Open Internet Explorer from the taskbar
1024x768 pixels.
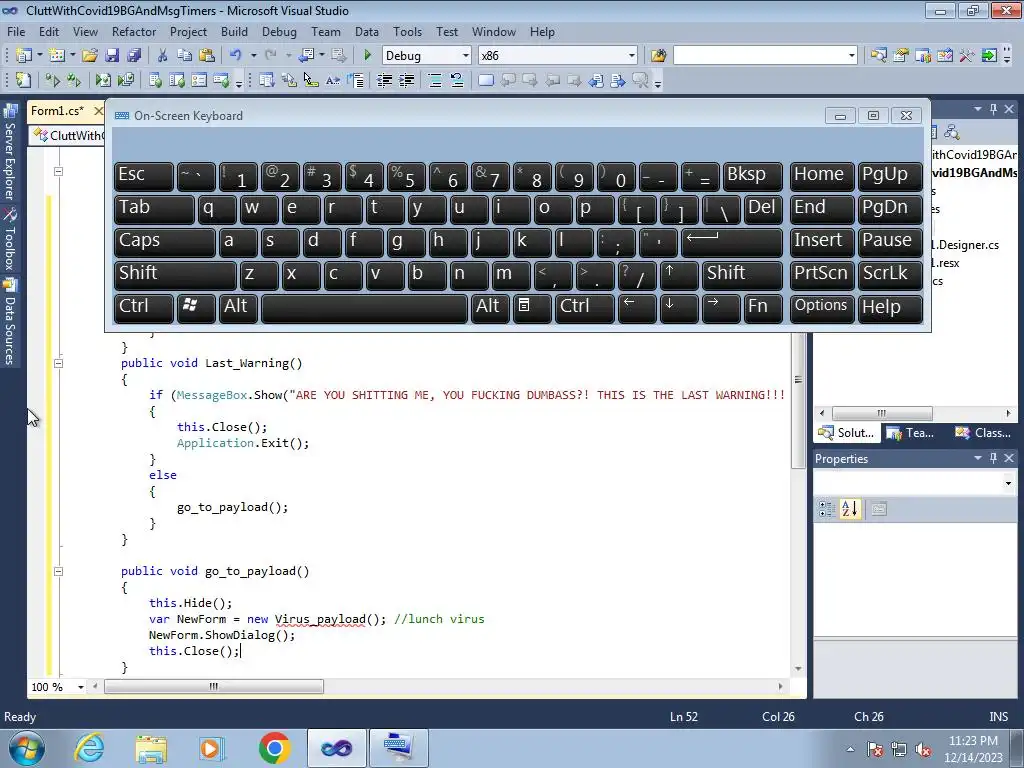pyautogui.click(x=89, y=748)
